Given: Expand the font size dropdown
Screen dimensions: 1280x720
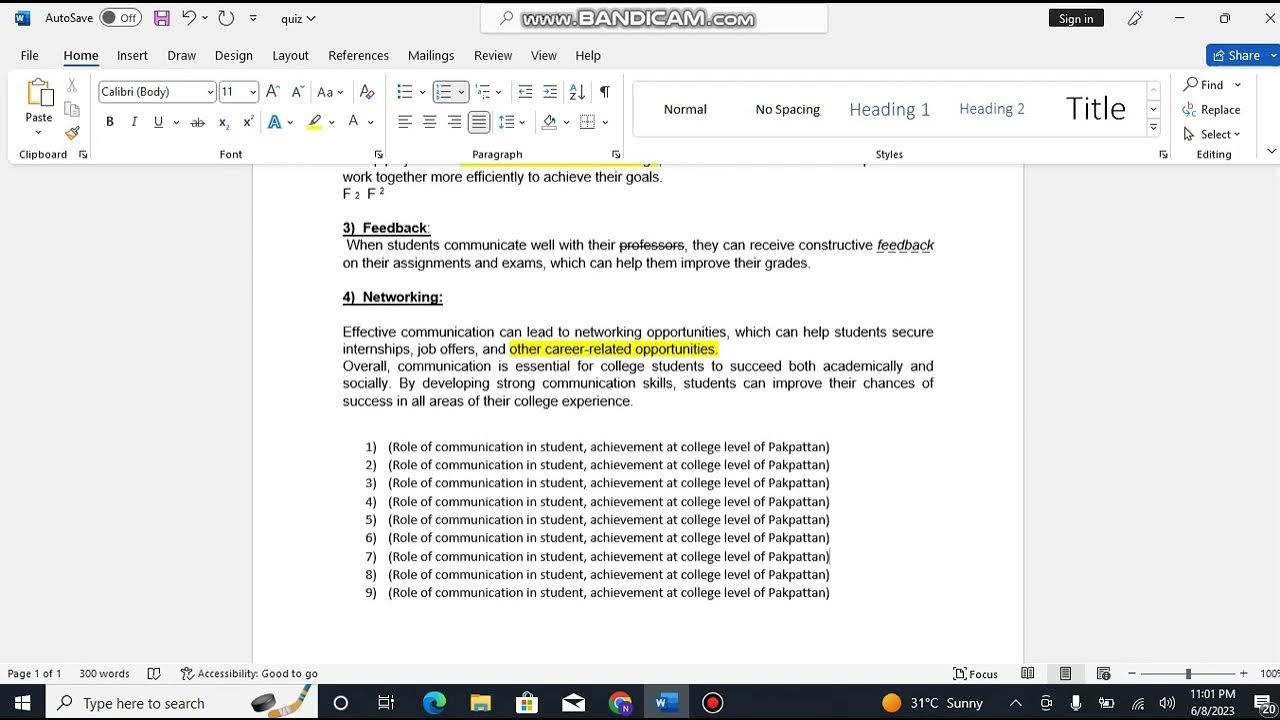Looking at the screenshot, I should (252, 92).
